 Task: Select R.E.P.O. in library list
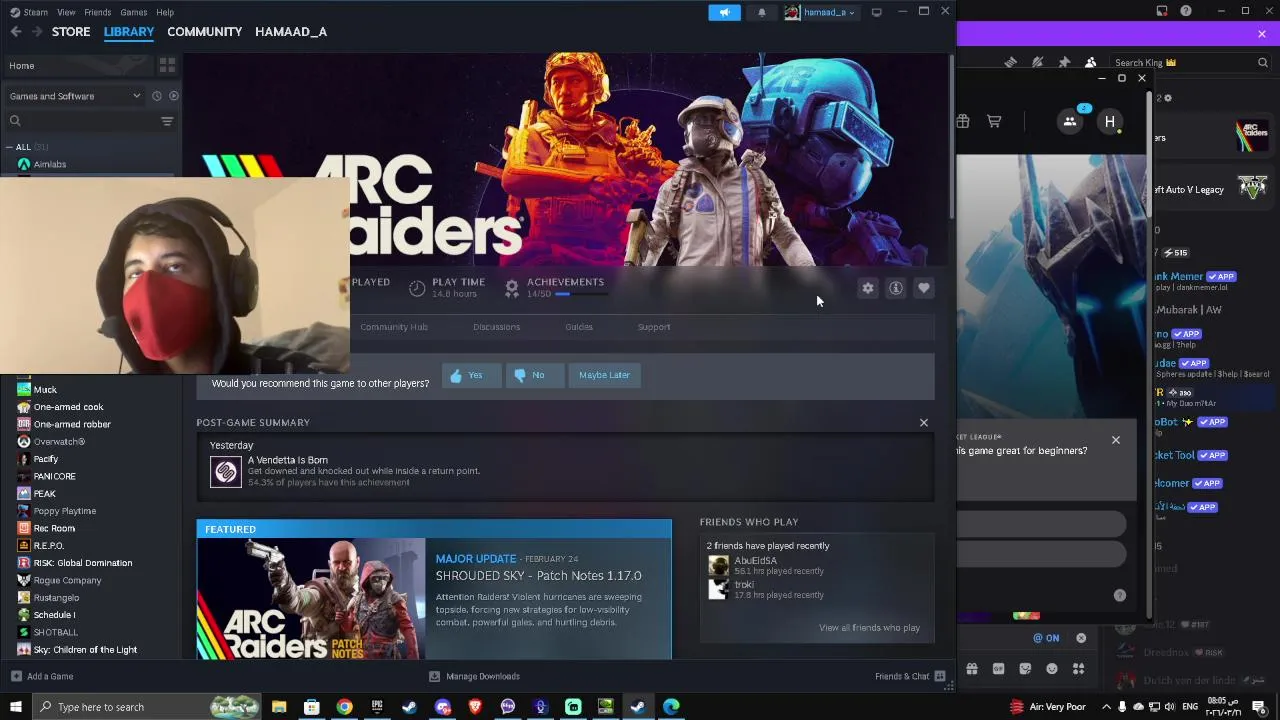pos(49,546)
